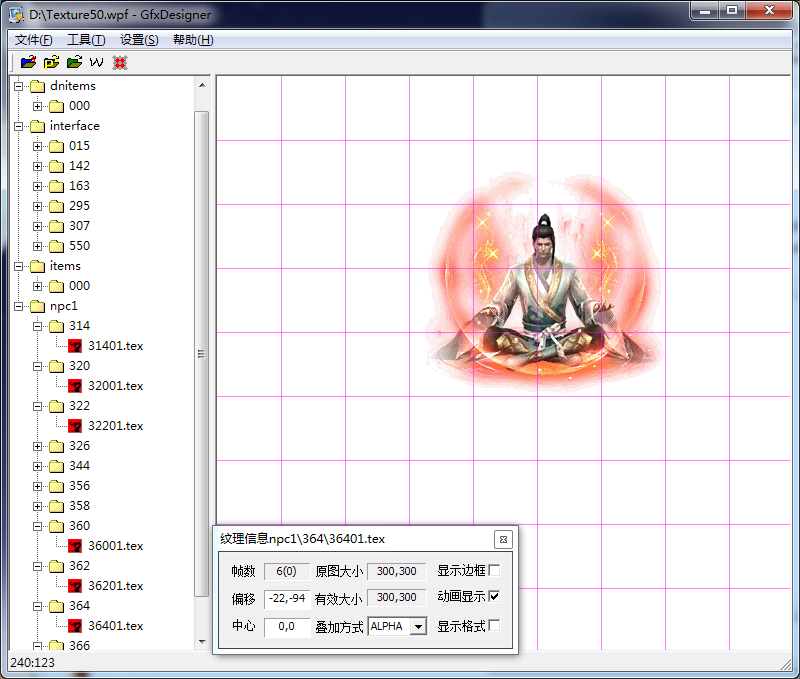This screenshot has width=800, height=679.
Task: Click the interface folder icon
Action: pyautogui.click(x=37, y=126)
